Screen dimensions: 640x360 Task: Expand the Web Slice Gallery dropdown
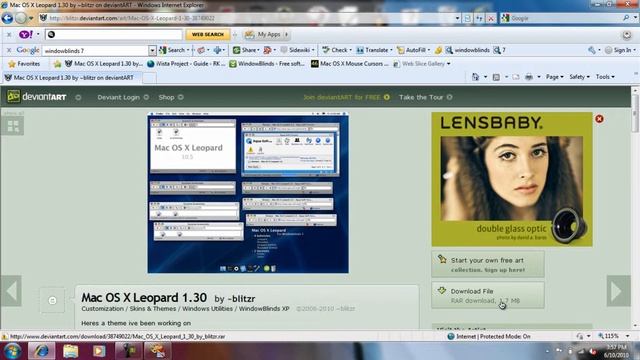pyautogui.click(x=449, y=64)
